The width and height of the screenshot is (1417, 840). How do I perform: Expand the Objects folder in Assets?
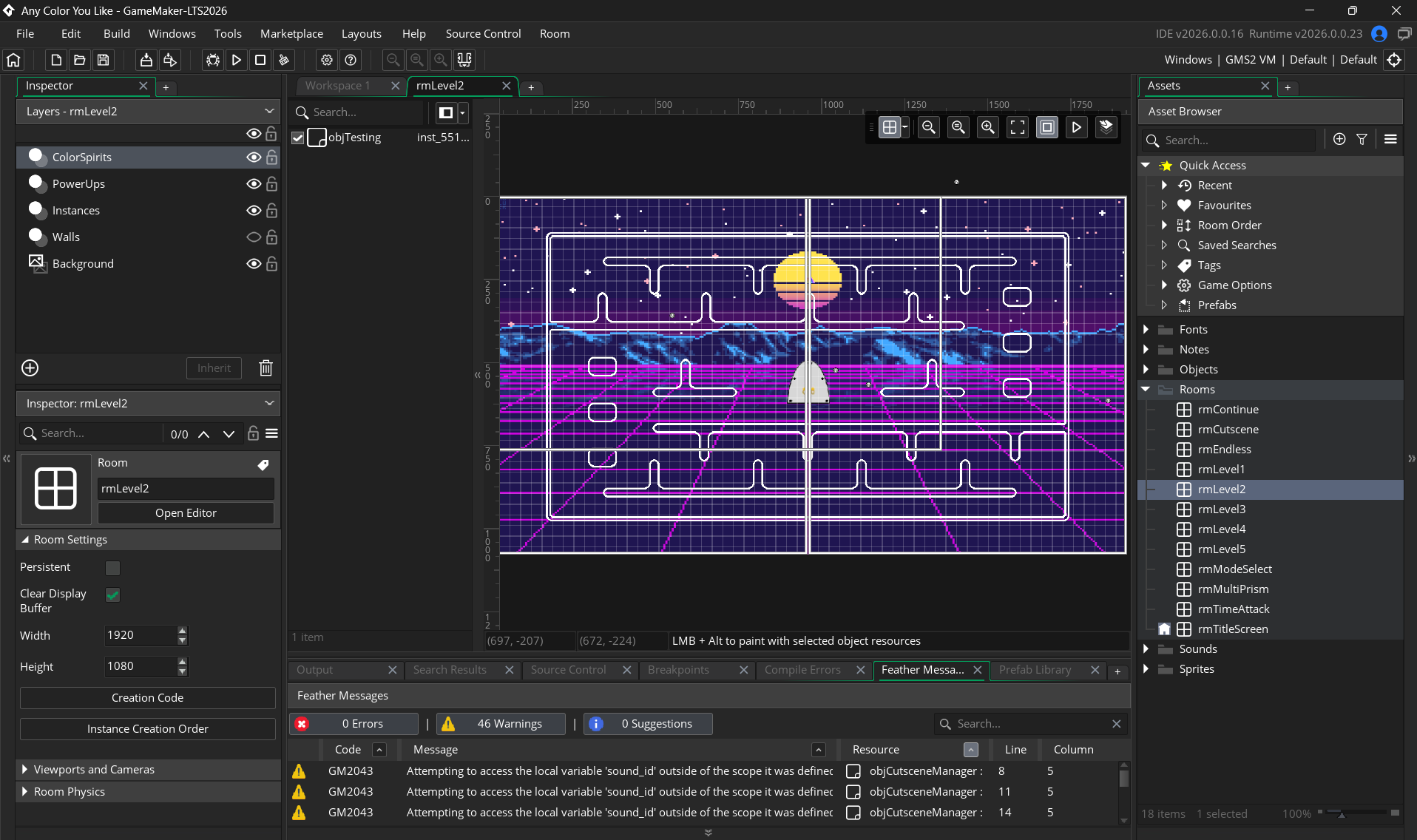tap(1146, 370)
